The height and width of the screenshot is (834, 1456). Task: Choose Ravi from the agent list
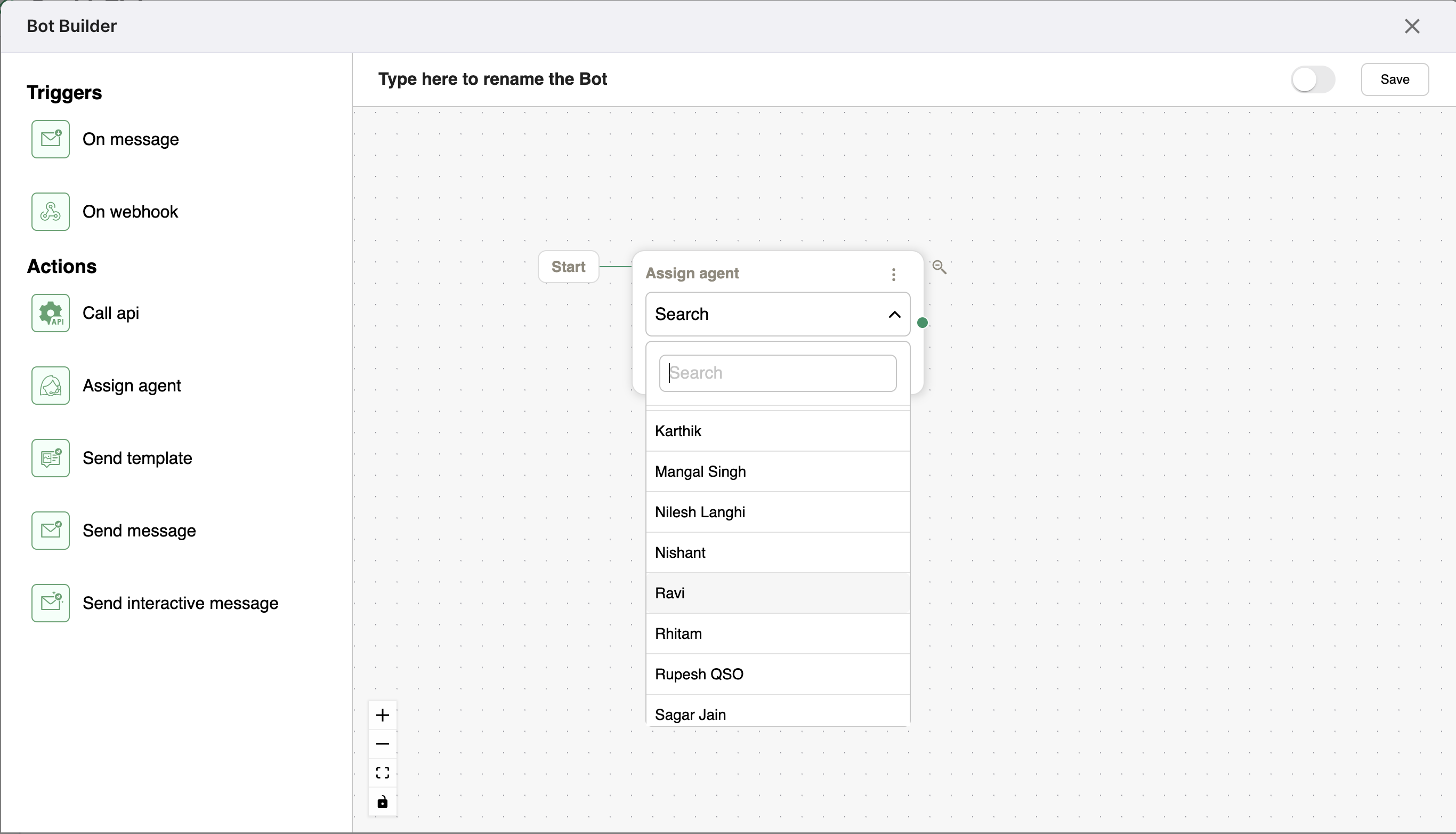coord(778,593)
